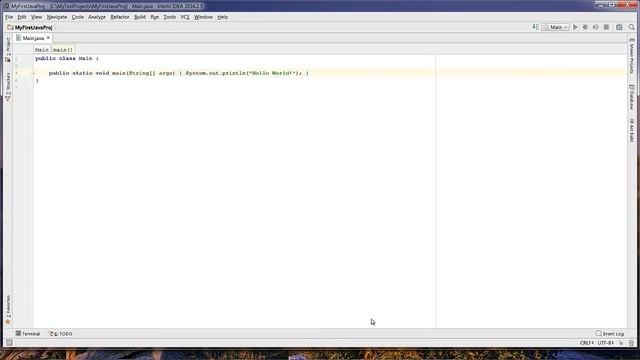
Task: Click the Search Everywhere magnifier icon
Action: 632,27
